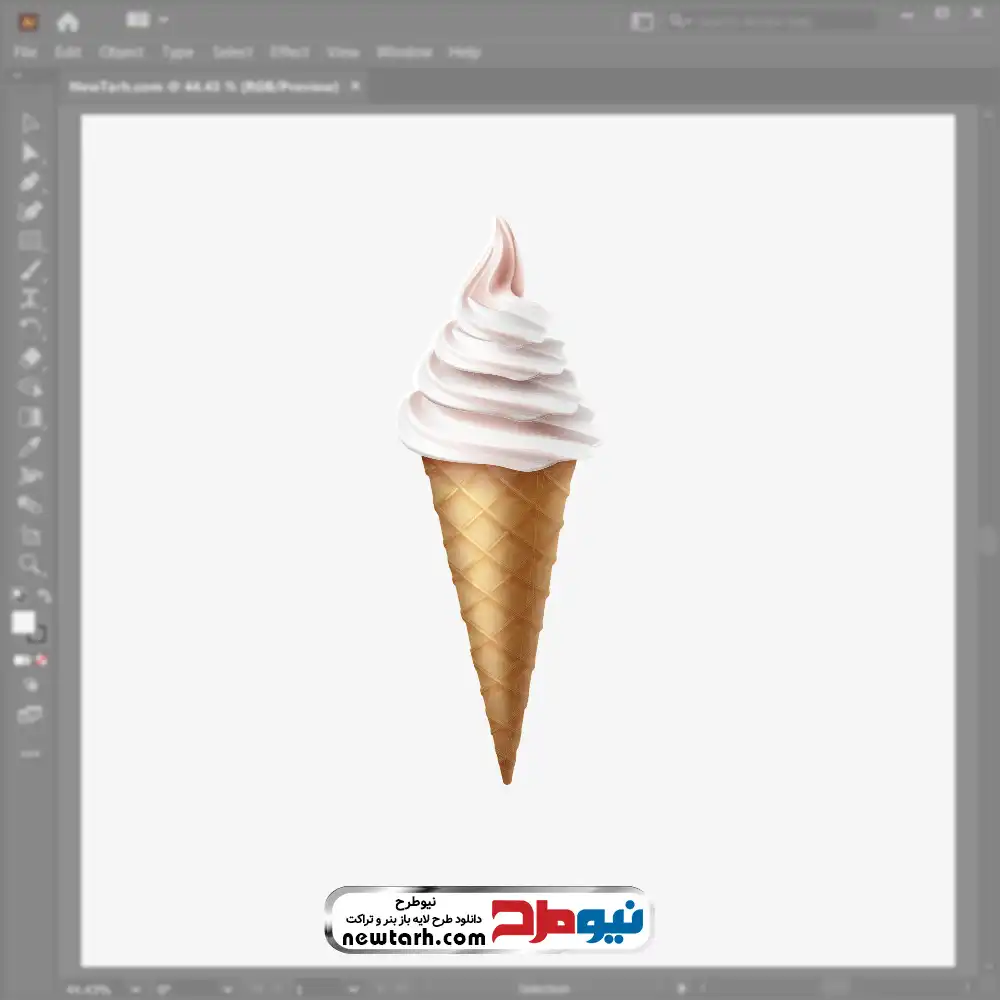Select the Type tool
The height and width of the screenshot is (1000, 1000).
point(30,298)
